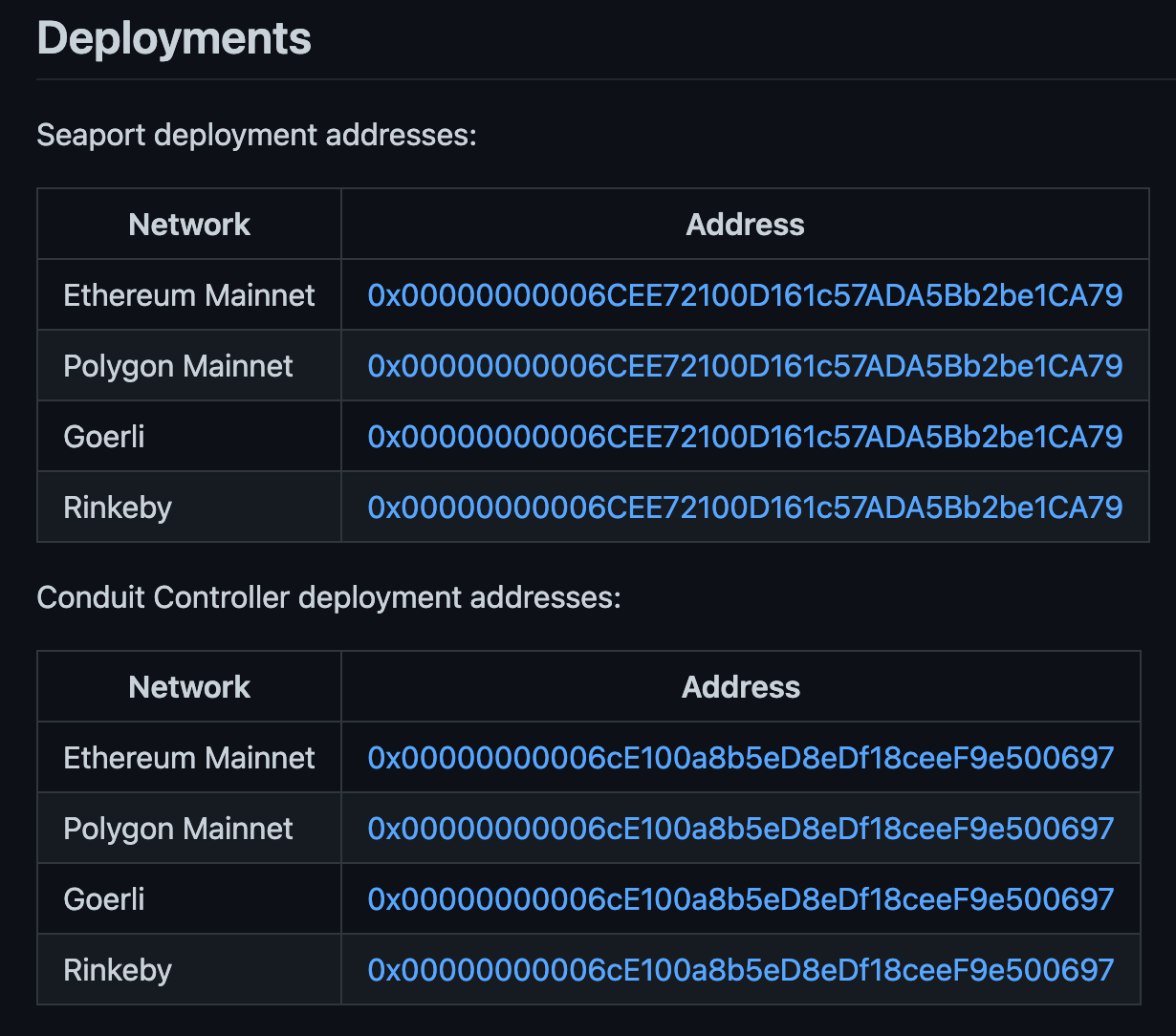This screenshot has height=1036, width=1176.
Task: Click the Deployments heading
Action: coord(174,39)
